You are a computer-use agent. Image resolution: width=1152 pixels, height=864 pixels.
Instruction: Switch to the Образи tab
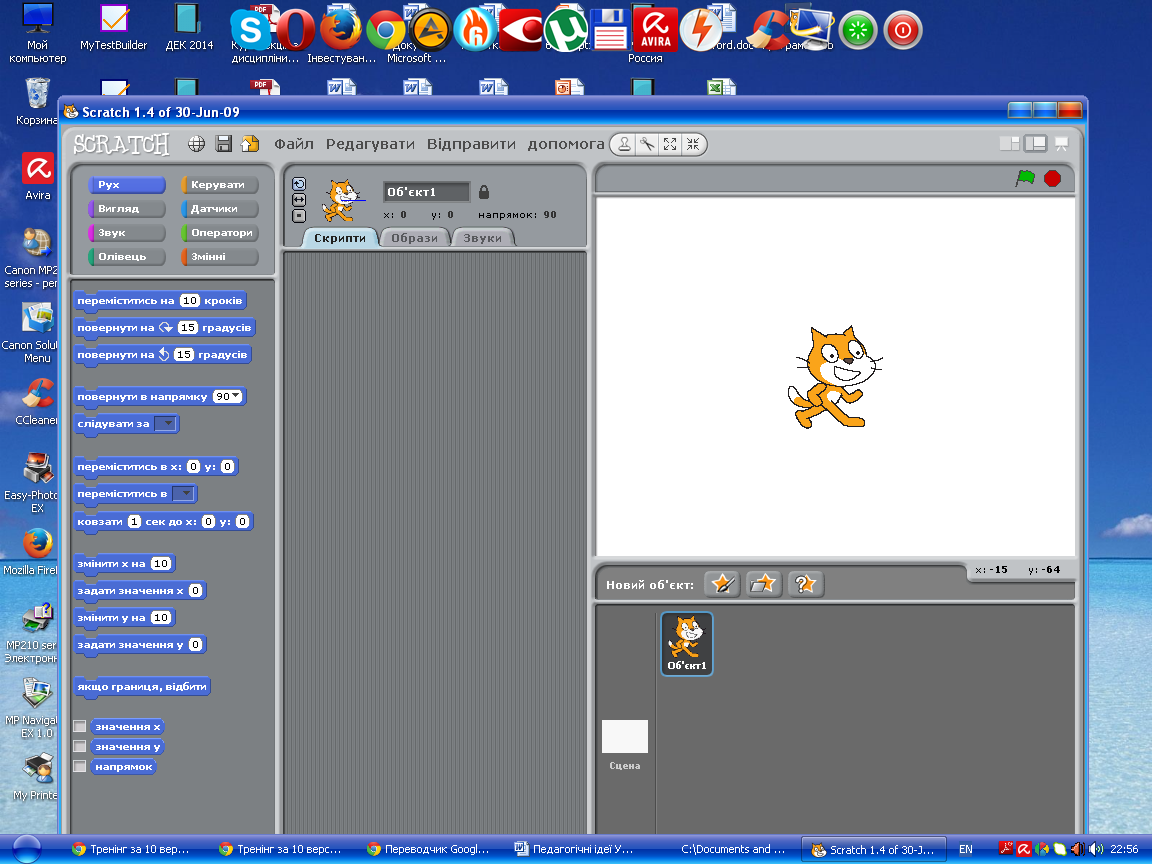pos(414,238)
